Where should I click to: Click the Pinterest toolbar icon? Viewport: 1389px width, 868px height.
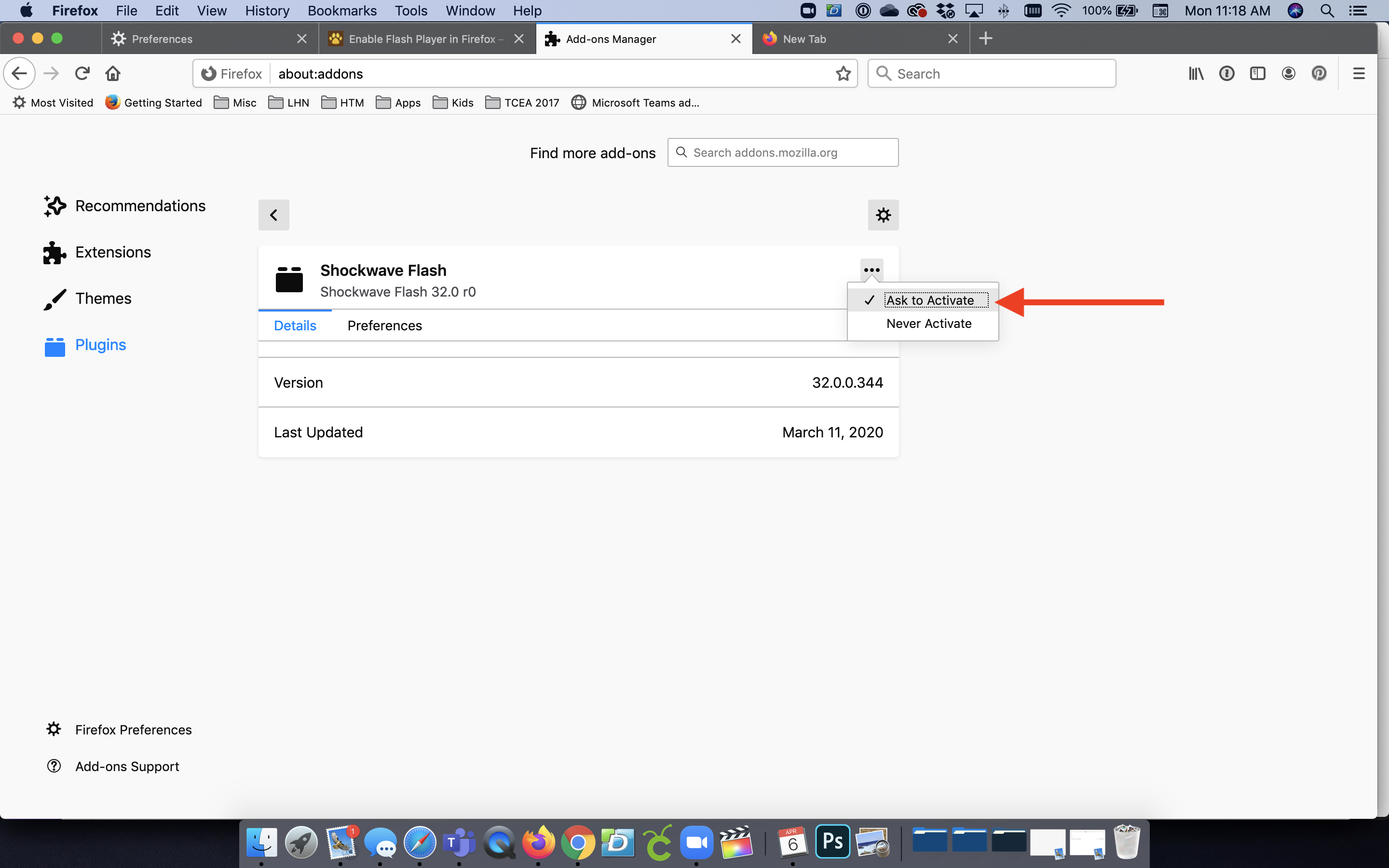pos(1319,73)
